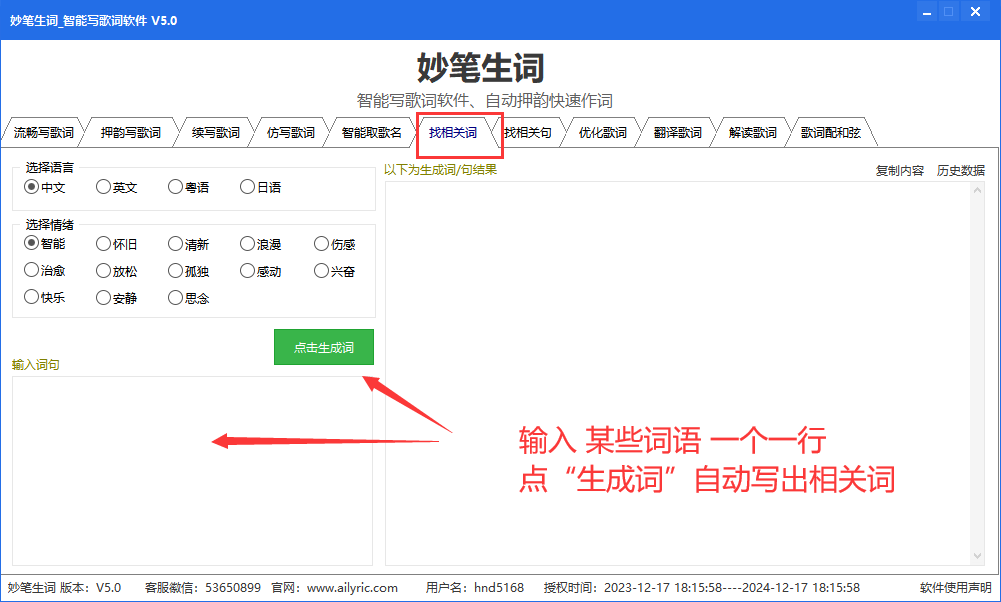Select the 快乐 emotion
This screenshot has height=602, width=1001.
point(44,297)
